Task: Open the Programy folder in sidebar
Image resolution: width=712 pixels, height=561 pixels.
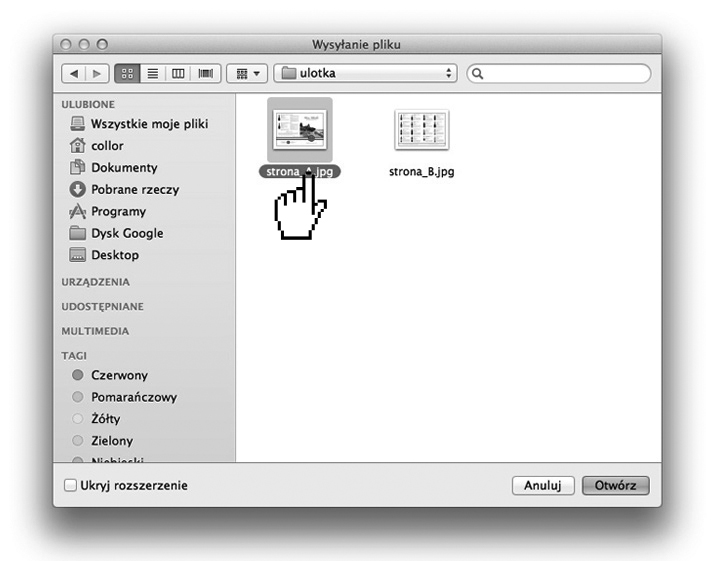Action: [x=118, y=211]
